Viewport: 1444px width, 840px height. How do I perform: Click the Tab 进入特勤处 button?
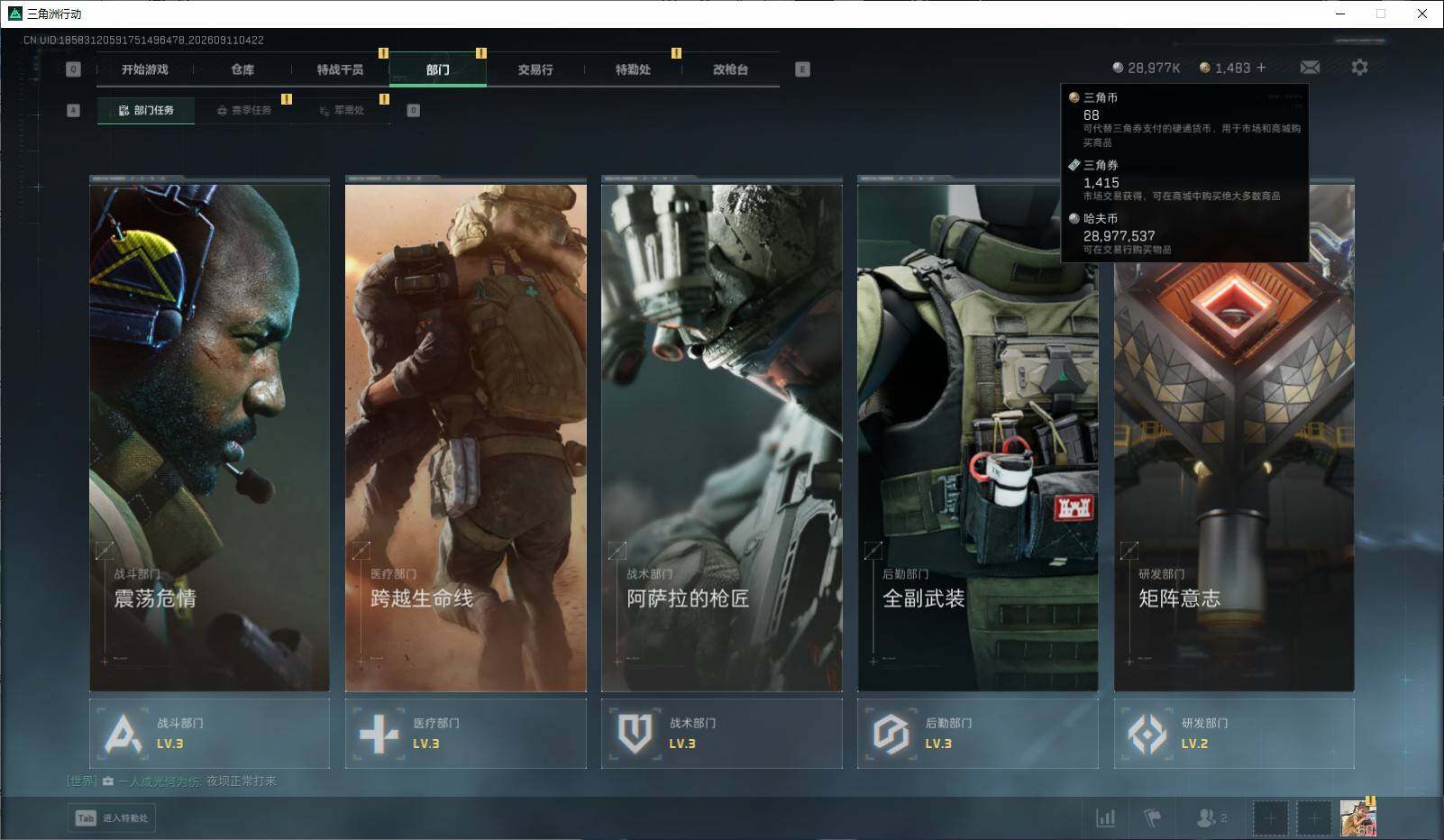coord(112,817)
